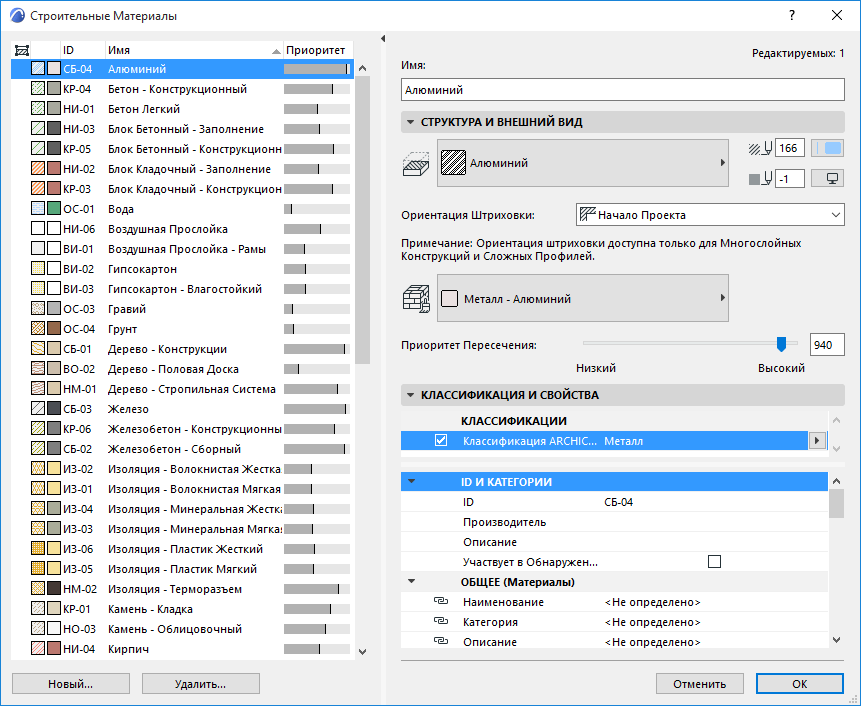Collapse КЛАССИФИКАЦИЯ И СВОЙСТВА section
The height and width of the screenshot is (706, 861).
pyautogui.click(x=410, y=395)
